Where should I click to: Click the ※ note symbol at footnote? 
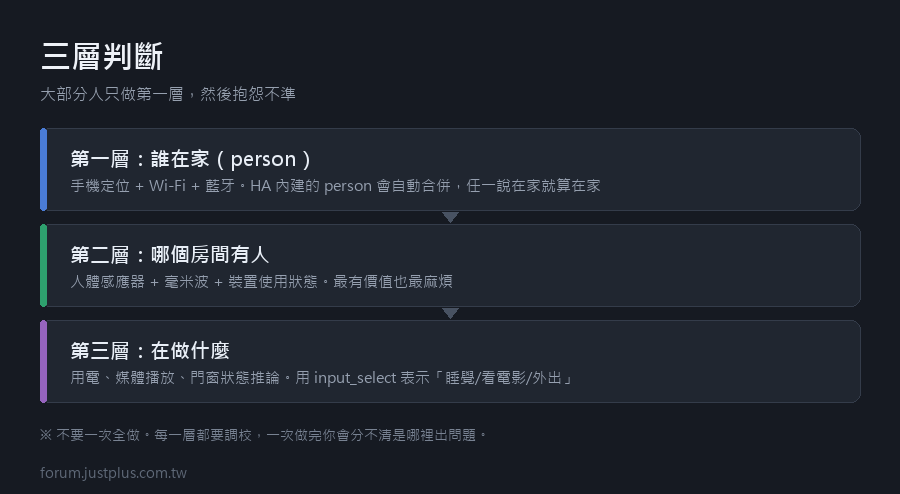46,435
